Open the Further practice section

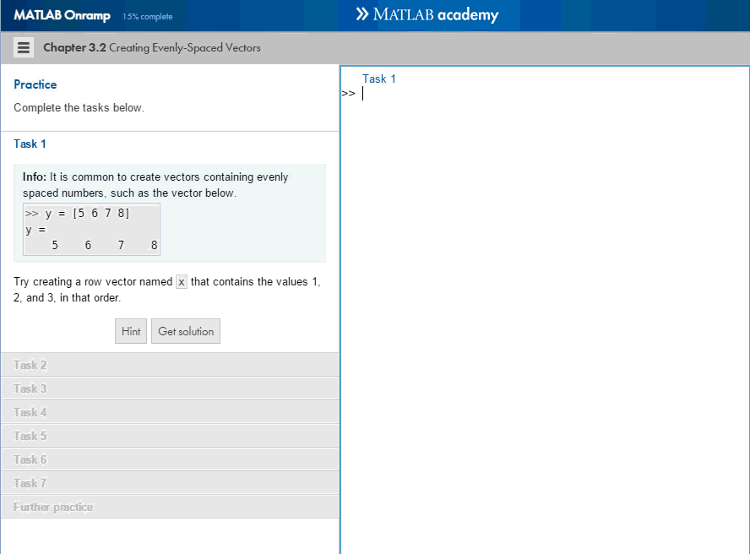tap(53, 507)
